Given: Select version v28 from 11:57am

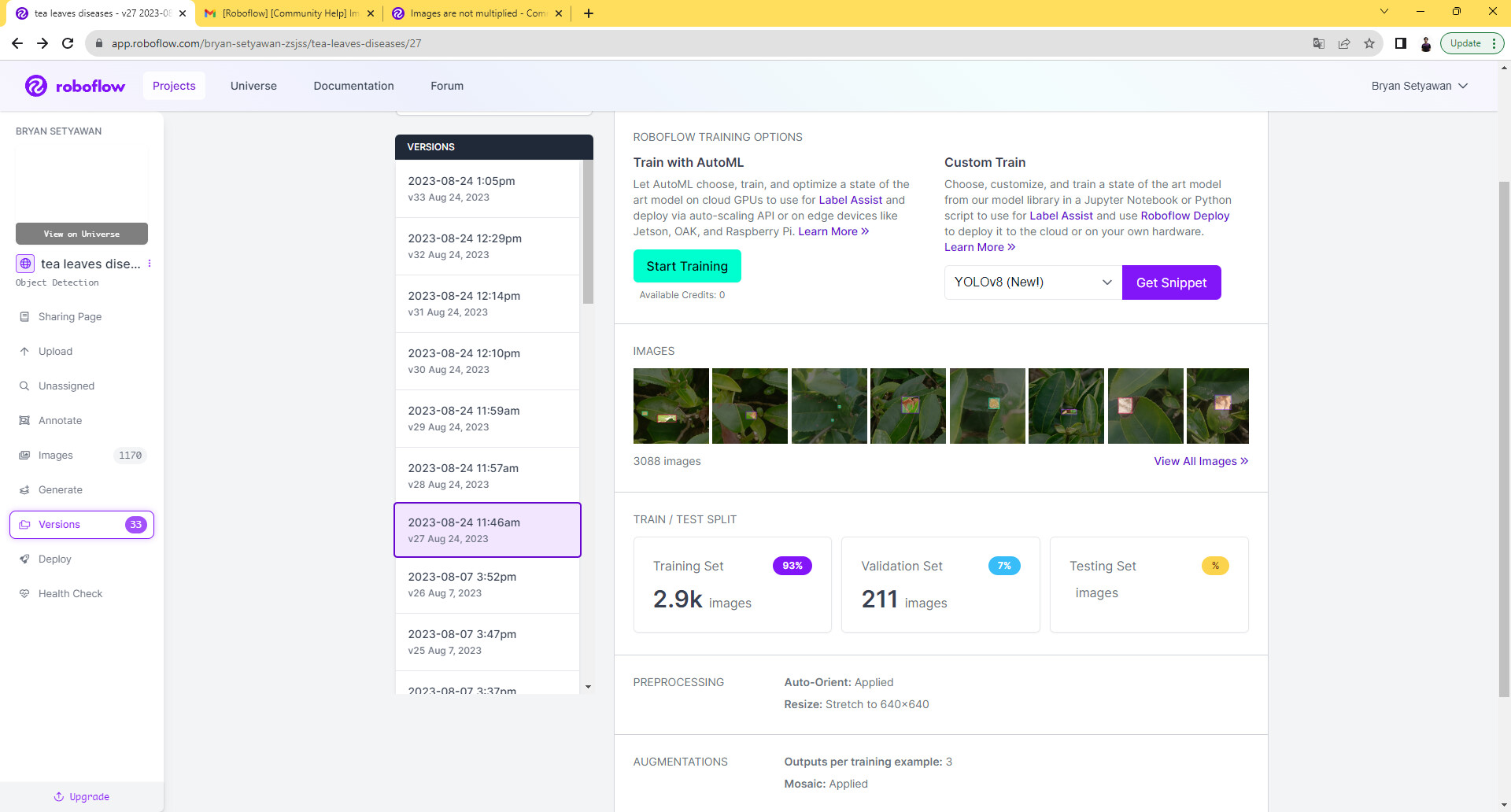Looking at the screenshot, I should point(487,475).
